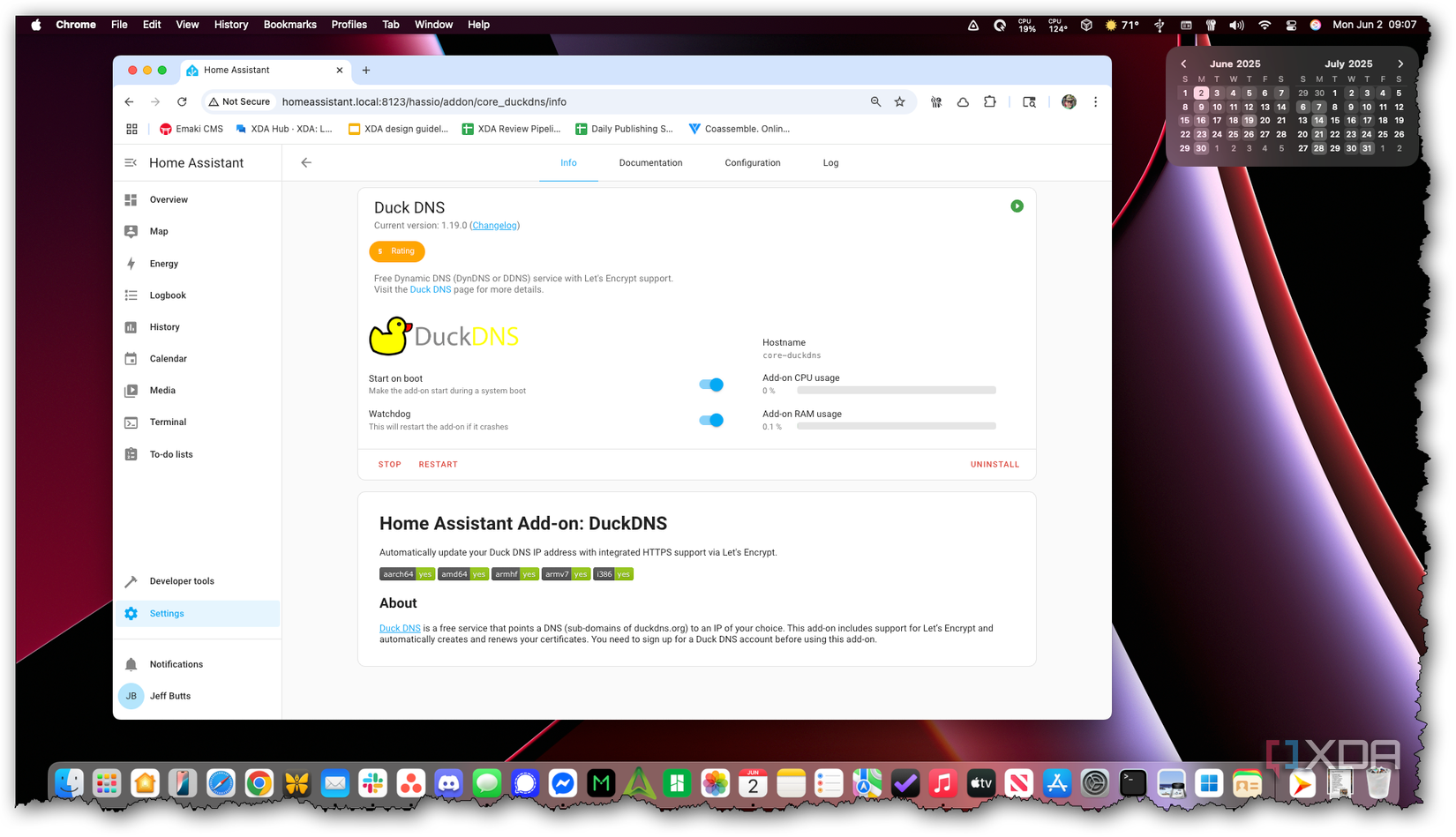This screenshot has height=837, width=1456.
Task: Go back with the add-on page arrow
Action: [306, 162]
